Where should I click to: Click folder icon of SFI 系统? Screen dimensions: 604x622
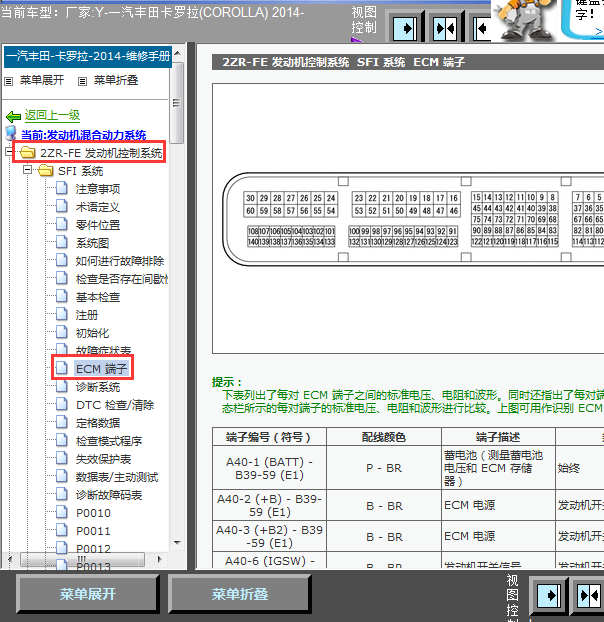pyautogui.click(x=46, y=171)
